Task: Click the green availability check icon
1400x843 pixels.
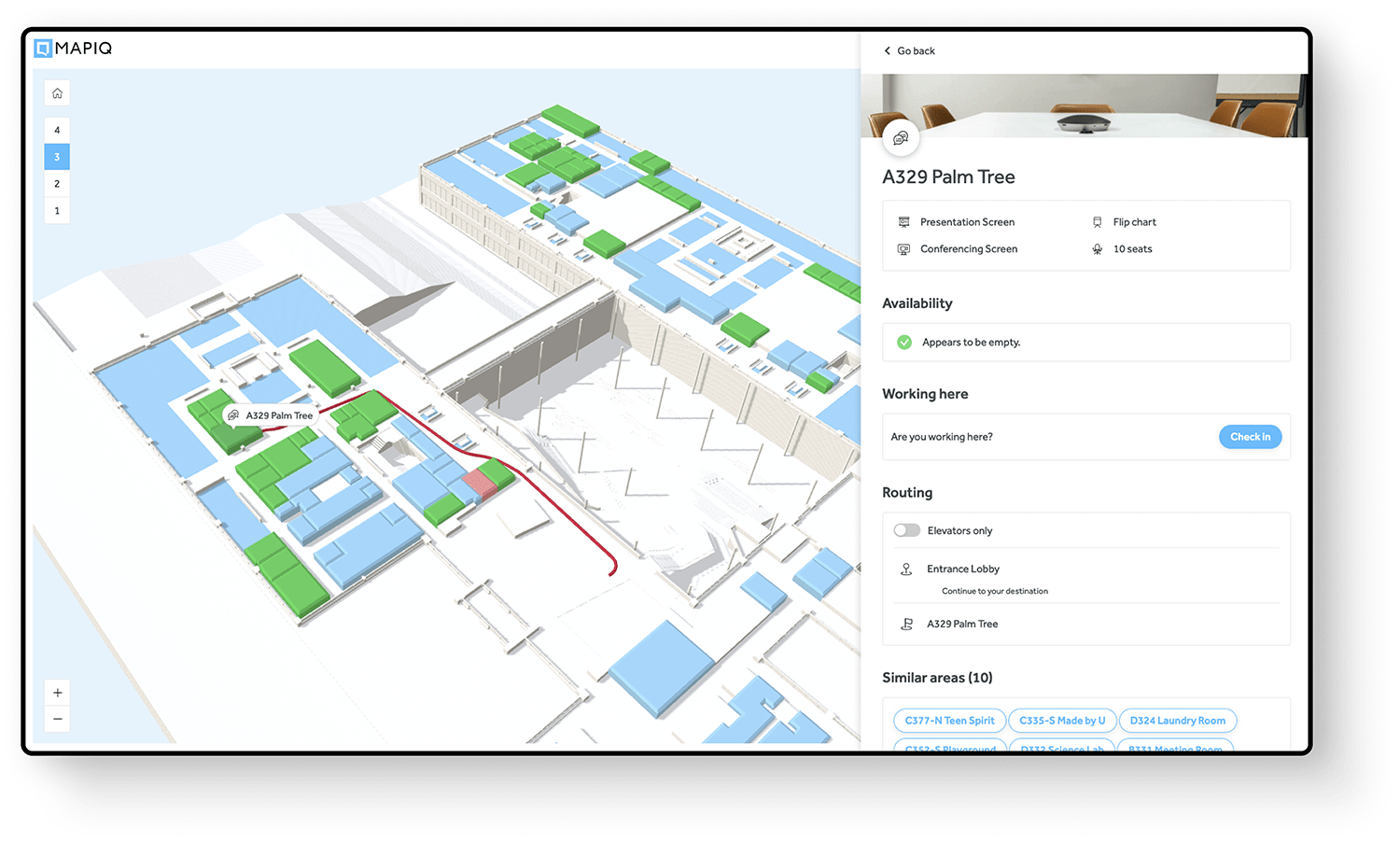Action: [x=903, y=343]
